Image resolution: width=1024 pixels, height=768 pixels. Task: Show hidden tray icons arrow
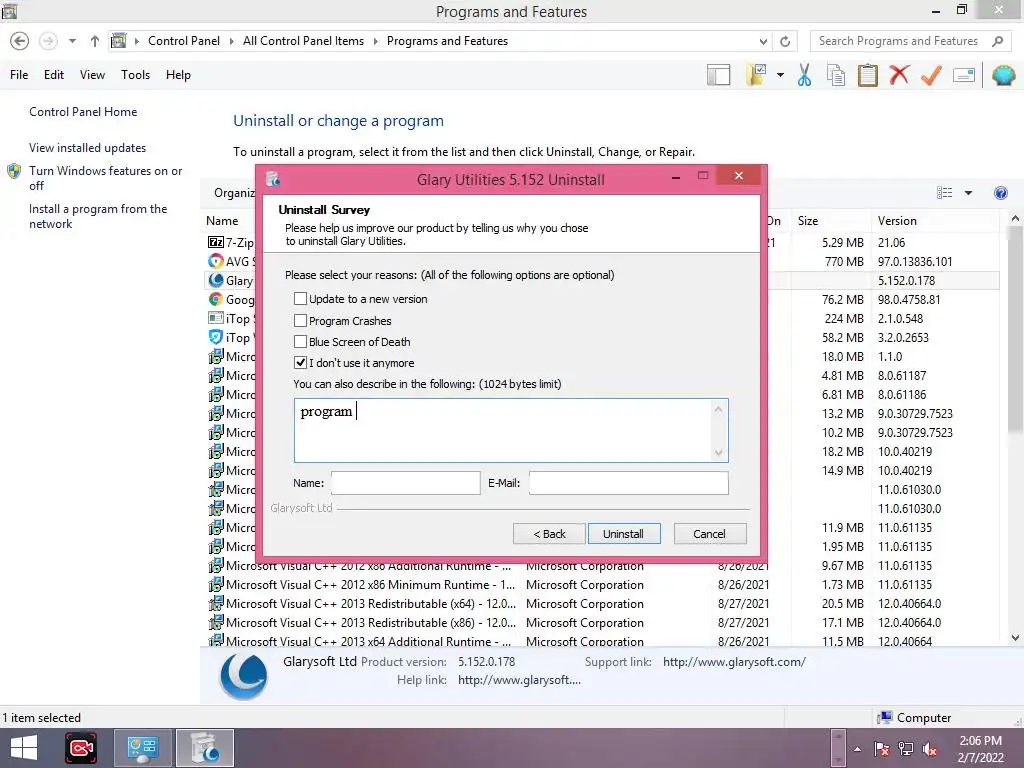tap(857, 749)
